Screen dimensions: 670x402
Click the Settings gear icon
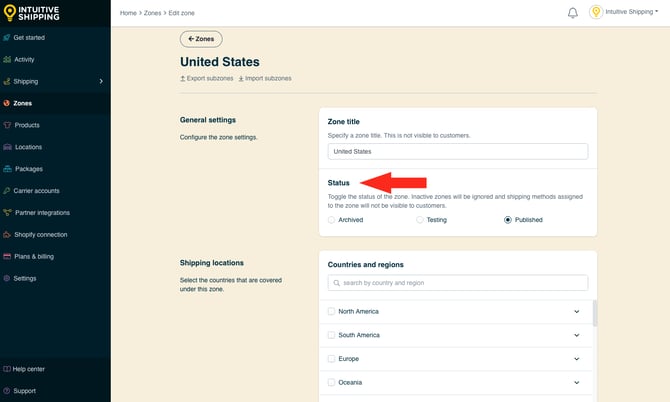click(6, 278)
